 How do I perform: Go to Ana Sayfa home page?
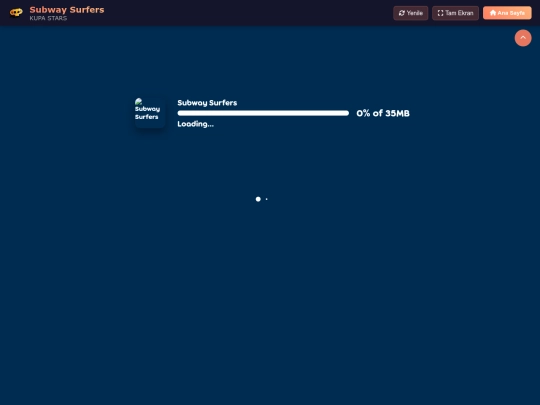click(x=507, y=13)
